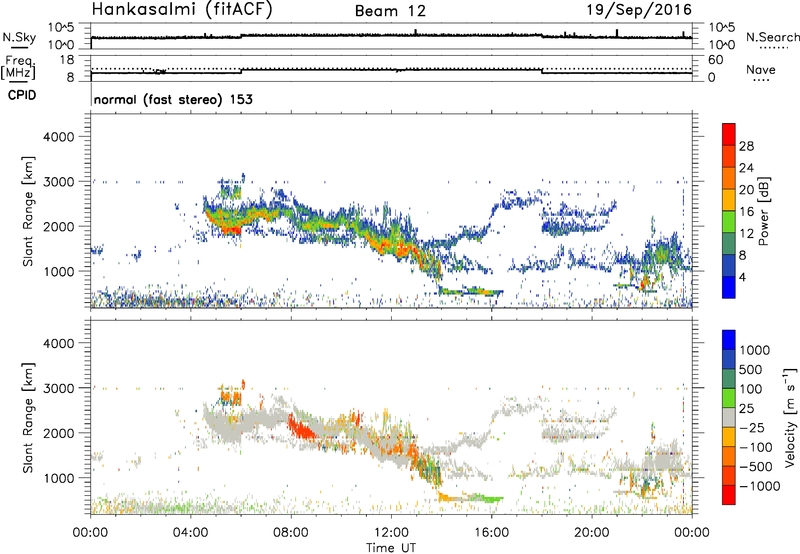Click the Hankasalmi (fitACF) title text
This screenshot has height=554, width=800.
click(x=182, y=10)
